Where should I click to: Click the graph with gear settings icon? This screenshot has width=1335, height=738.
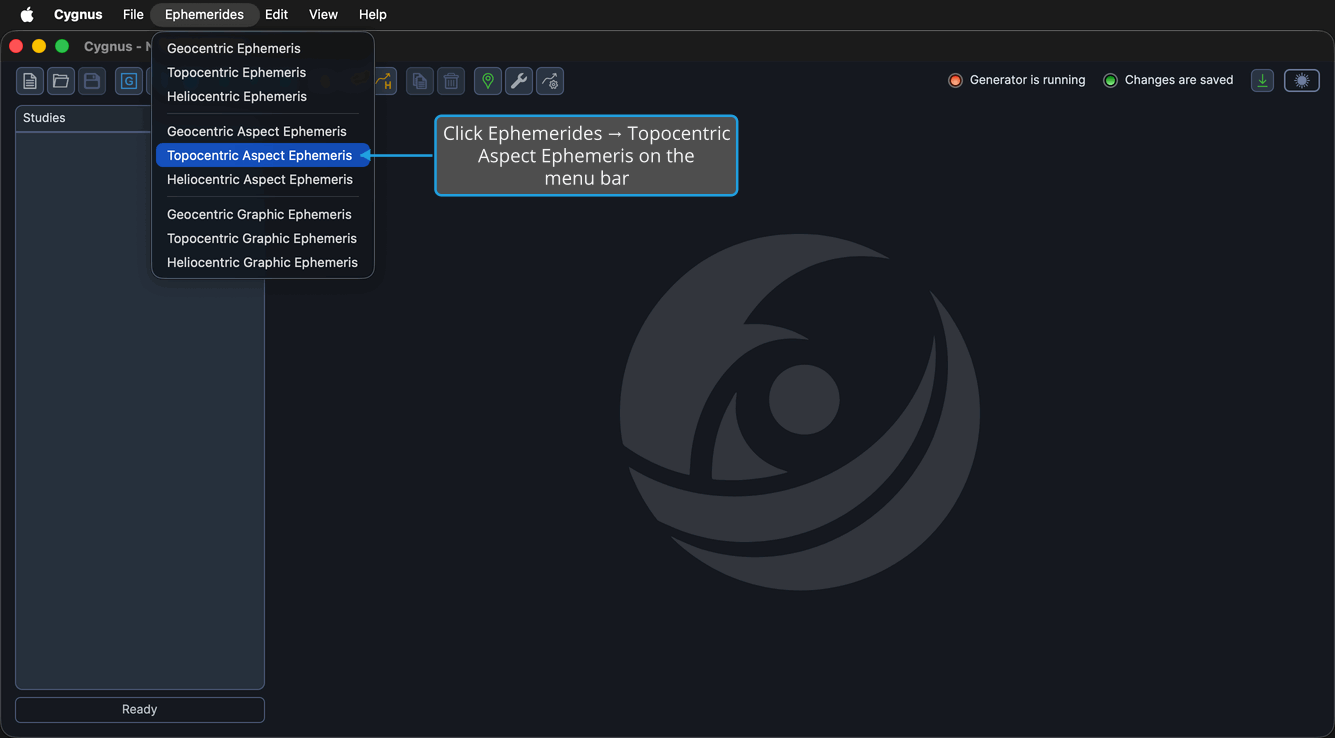550,81
